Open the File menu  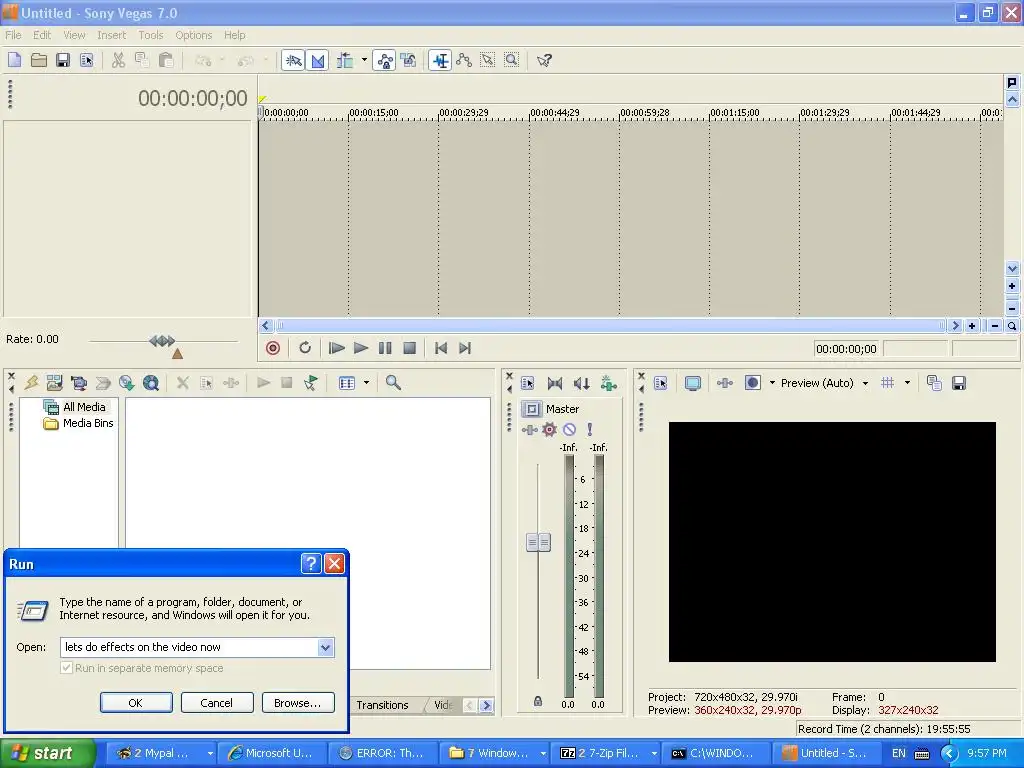(13, 35)
